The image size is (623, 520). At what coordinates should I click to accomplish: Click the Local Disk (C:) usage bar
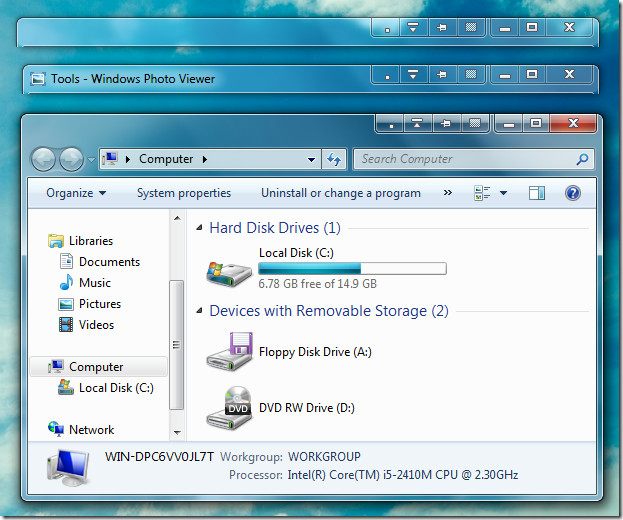pyautogui.click(x=352, y=269)
